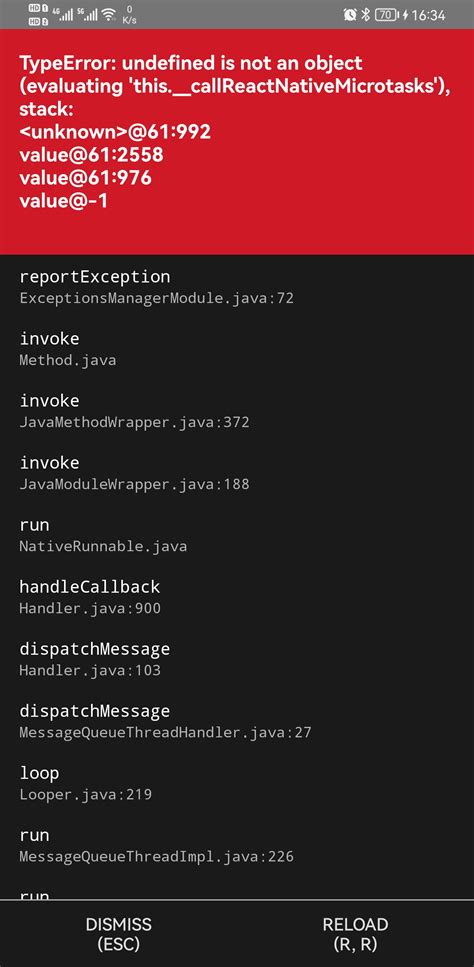Tap the Bluetooth status icon

point(366,15)
